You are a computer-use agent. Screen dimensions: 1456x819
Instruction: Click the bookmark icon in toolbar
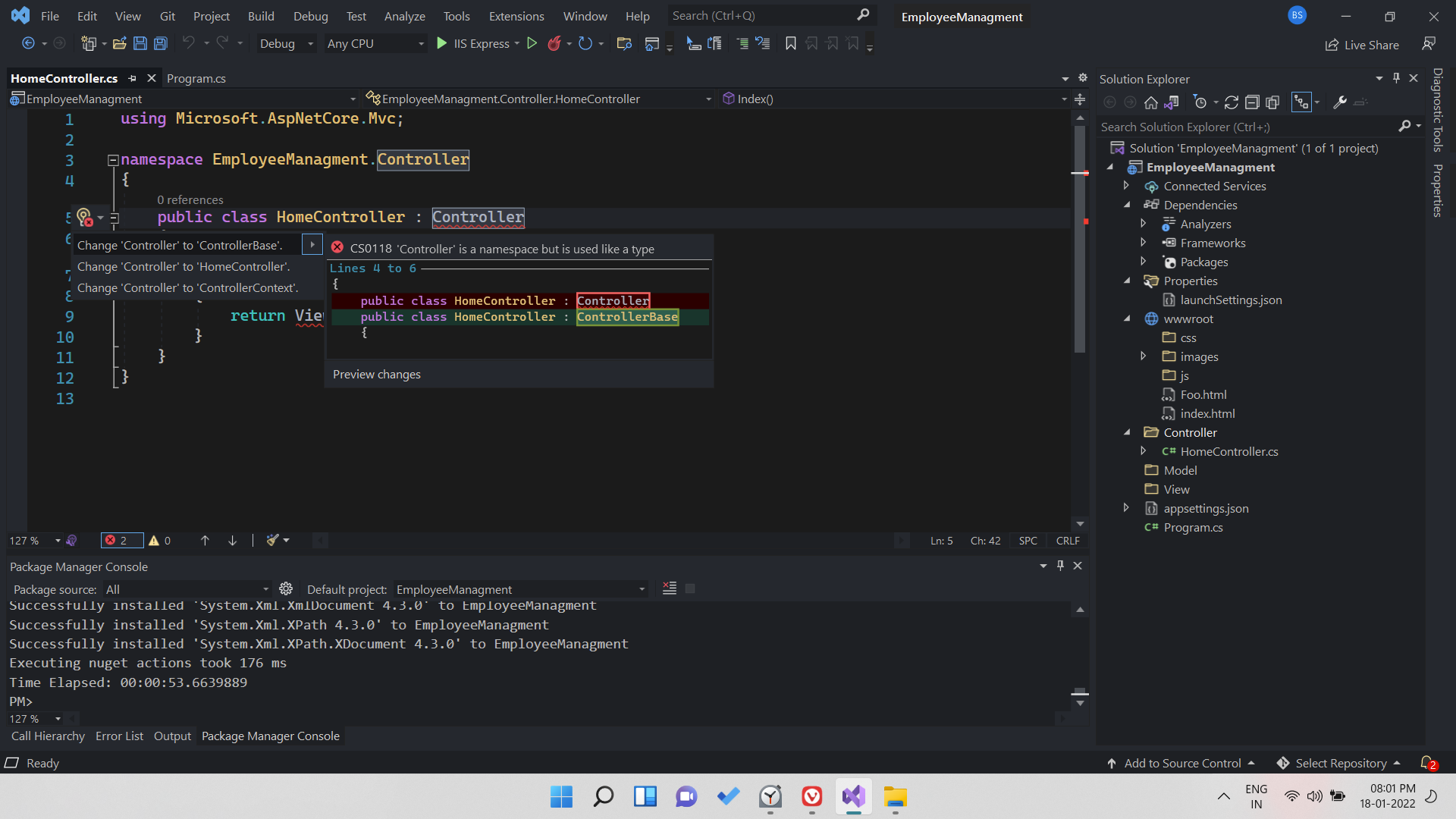pyautogui.click(x=791, y=44)
